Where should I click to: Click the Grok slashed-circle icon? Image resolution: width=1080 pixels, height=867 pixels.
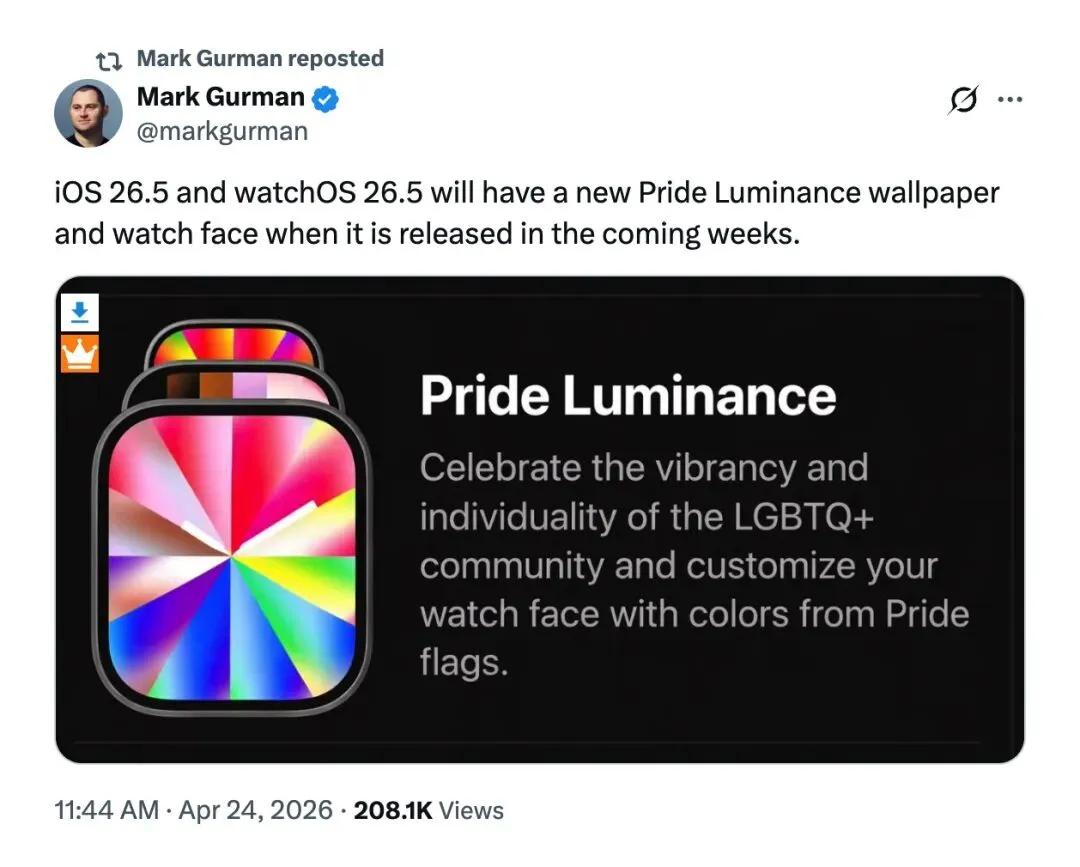963,100
